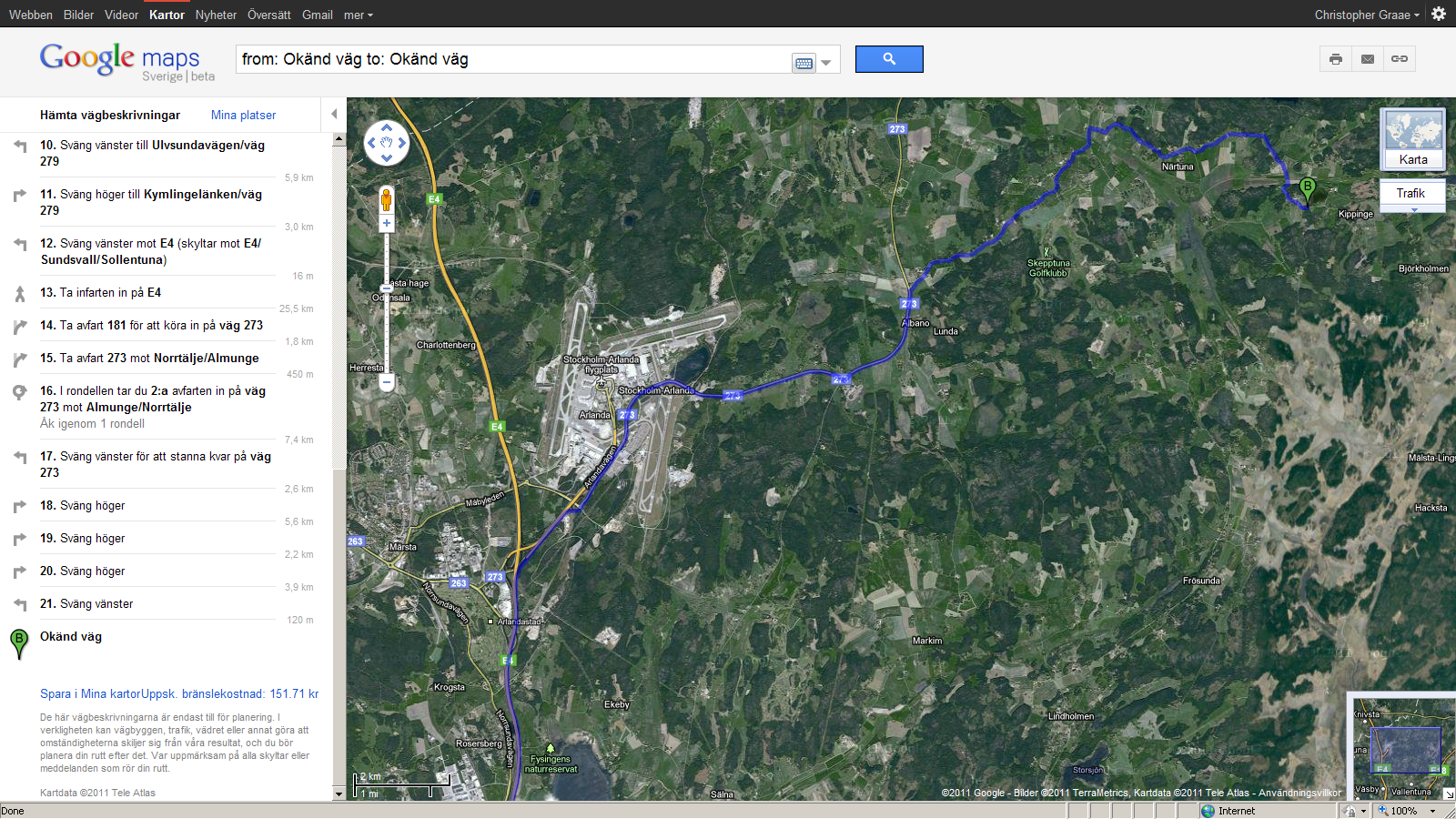Open the mer dropdown menu
Image resolution: width=1456 pixels, height=819 pixels.
(x=359, y=15)
